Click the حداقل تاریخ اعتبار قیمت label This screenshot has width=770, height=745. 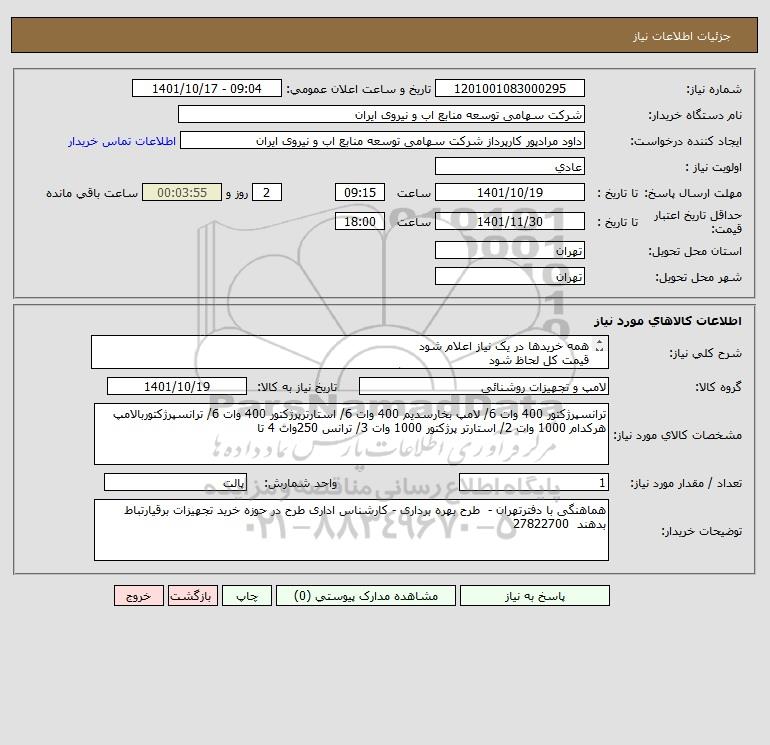[698, 222]
